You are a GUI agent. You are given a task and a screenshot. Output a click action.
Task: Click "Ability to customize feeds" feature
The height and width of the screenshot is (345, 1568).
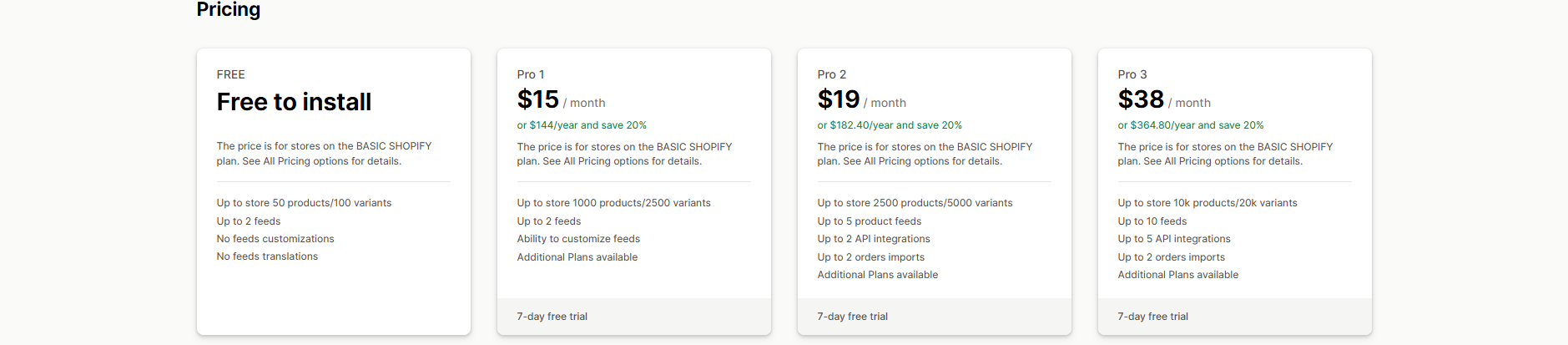578,239
